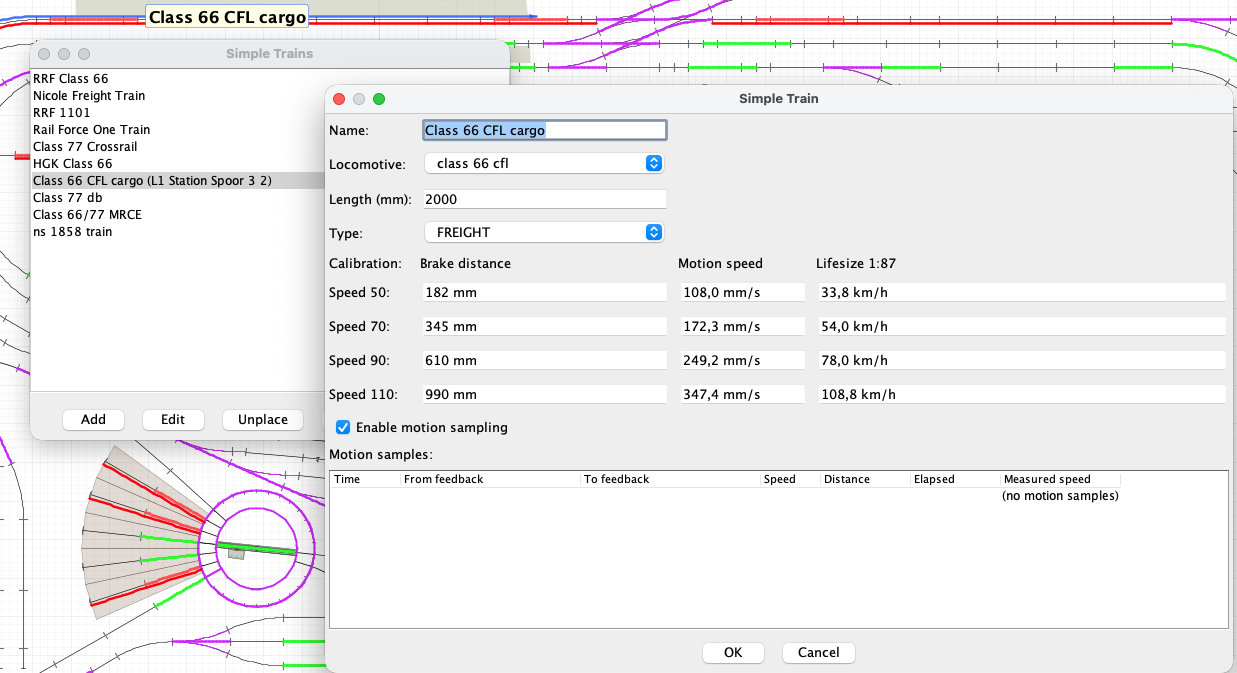Select ns 1858 train in list
This screenshot has width=1237, height=673.
tap(178, 231)
